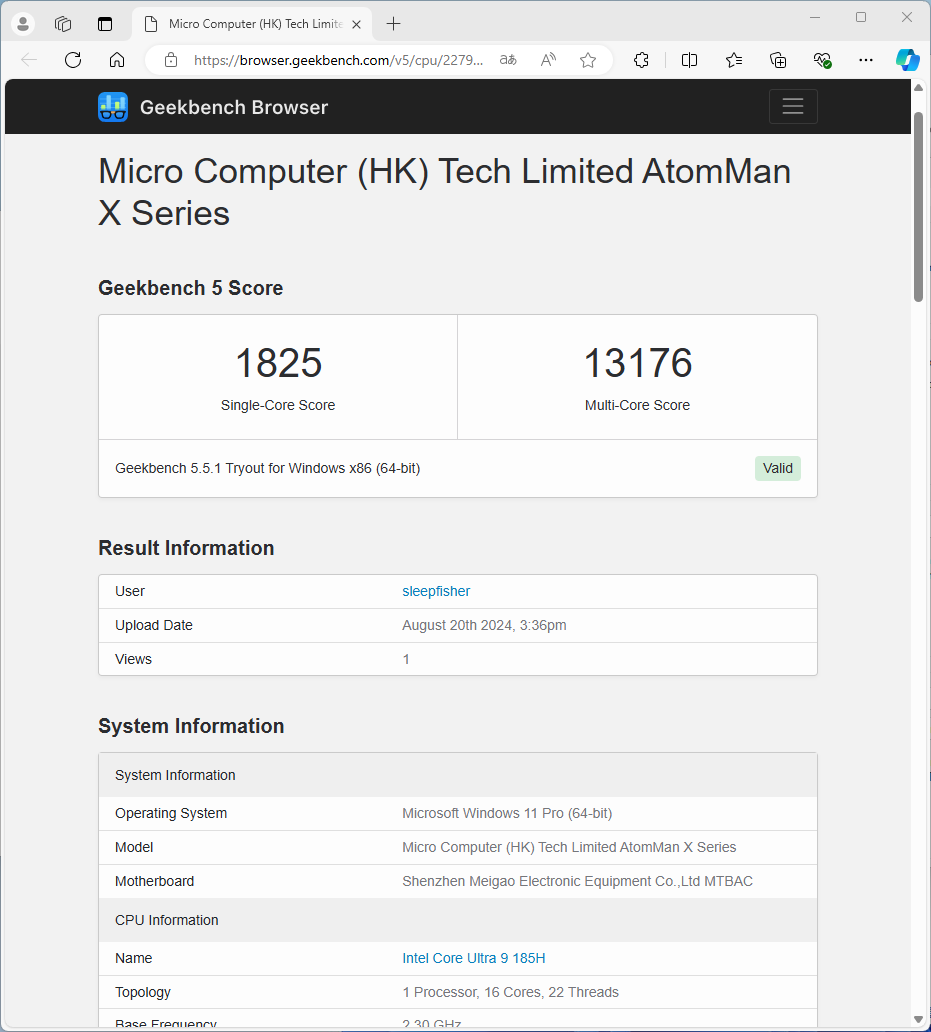Open the Collections icon

(778, 60)
